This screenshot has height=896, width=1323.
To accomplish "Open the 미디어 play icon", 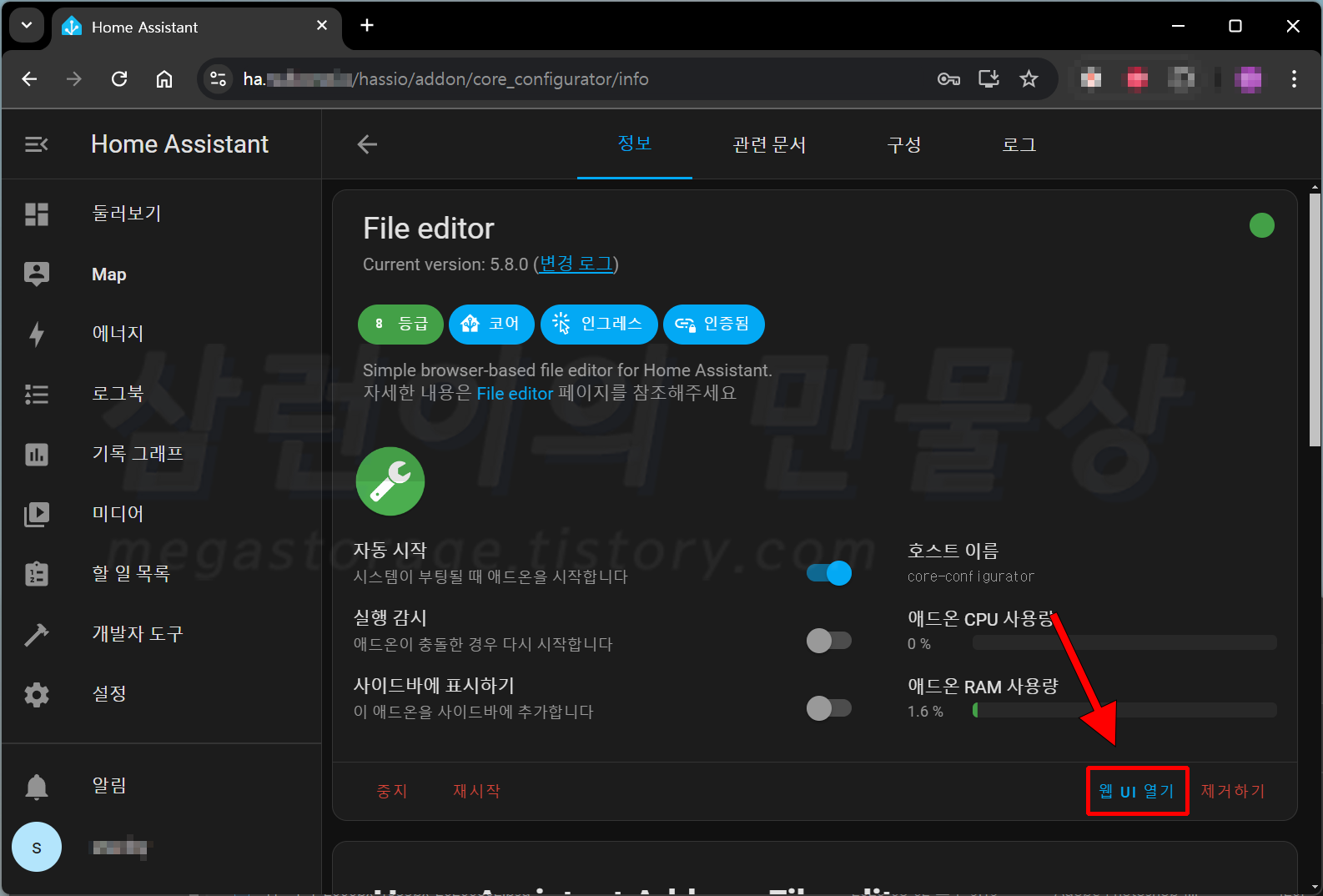I will click(x=37, y=514).
